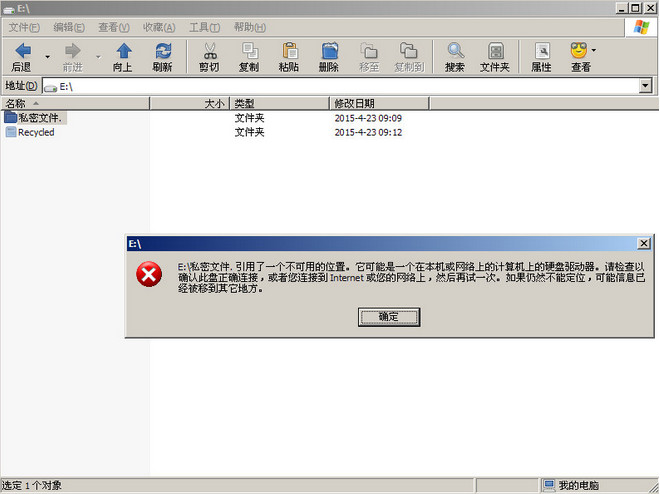Click date 2015-4-23 09:09 cell
Screen dimensions: 660x494
[368, 118]
